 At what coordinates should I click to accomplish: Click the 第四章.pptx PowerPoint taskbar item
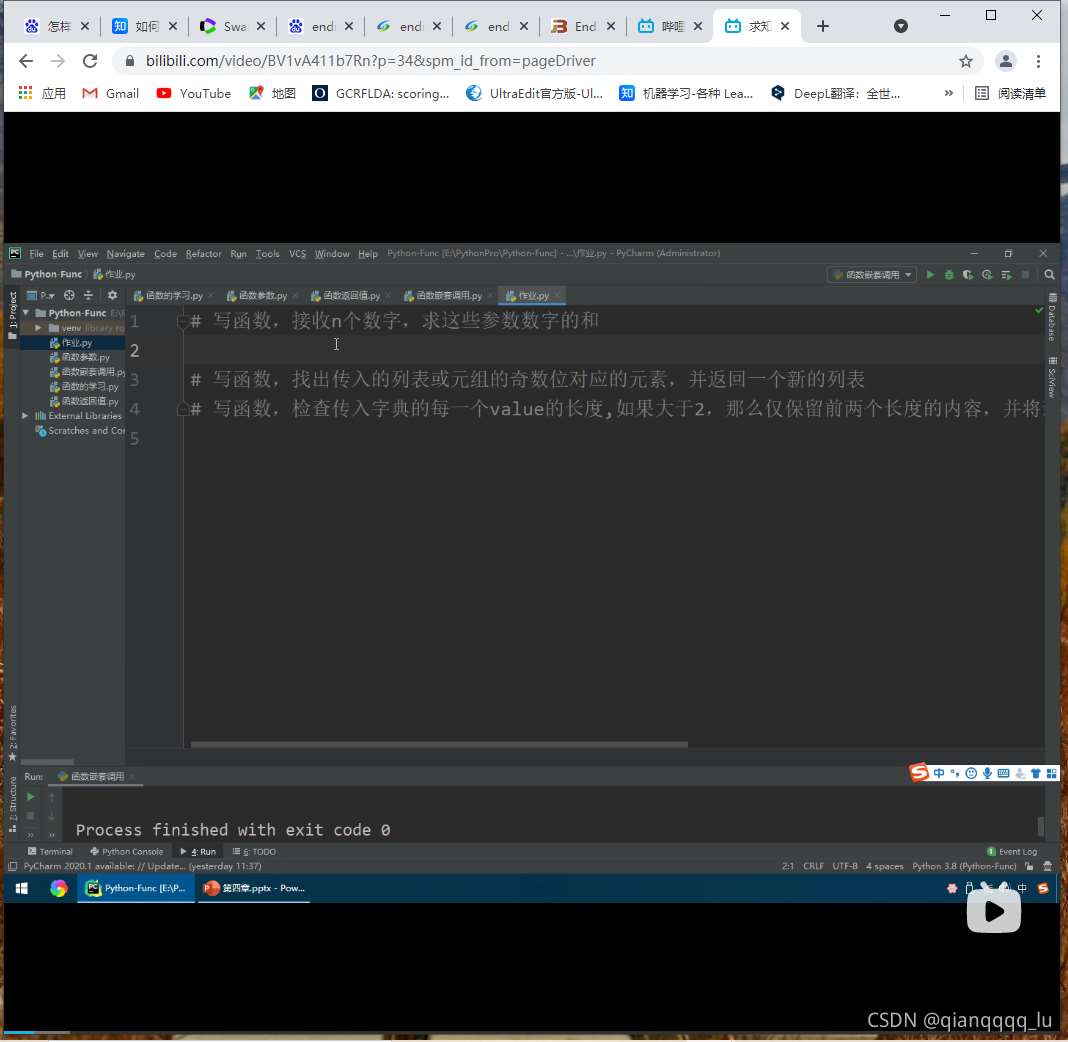click(253, 888)
